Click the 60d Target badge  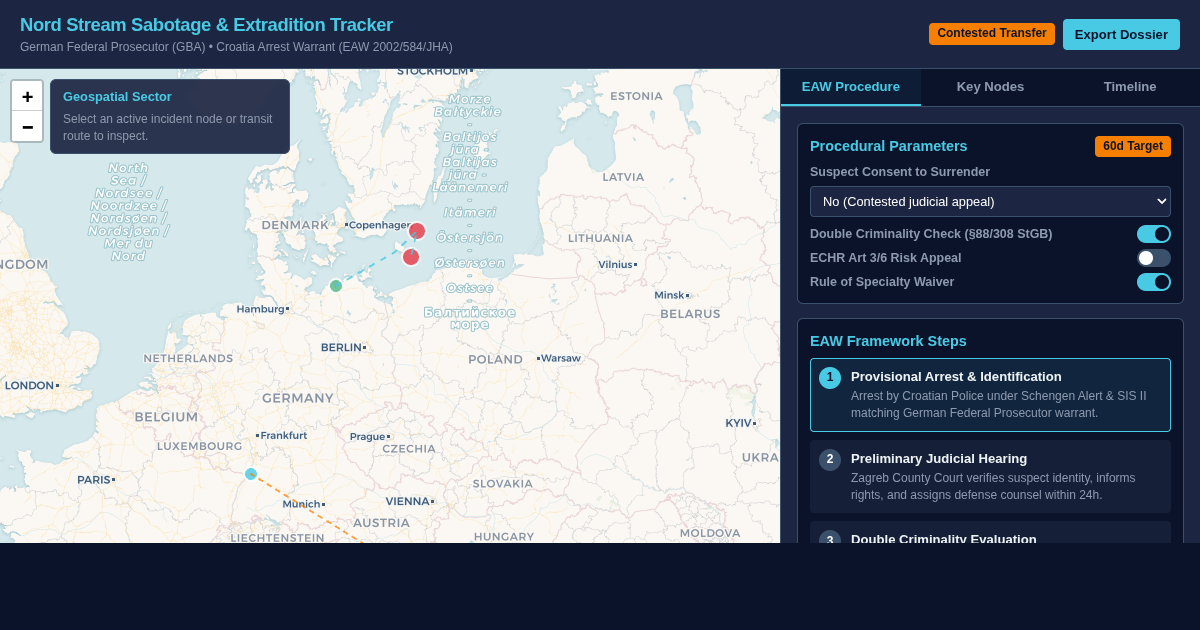[1133, 146]
